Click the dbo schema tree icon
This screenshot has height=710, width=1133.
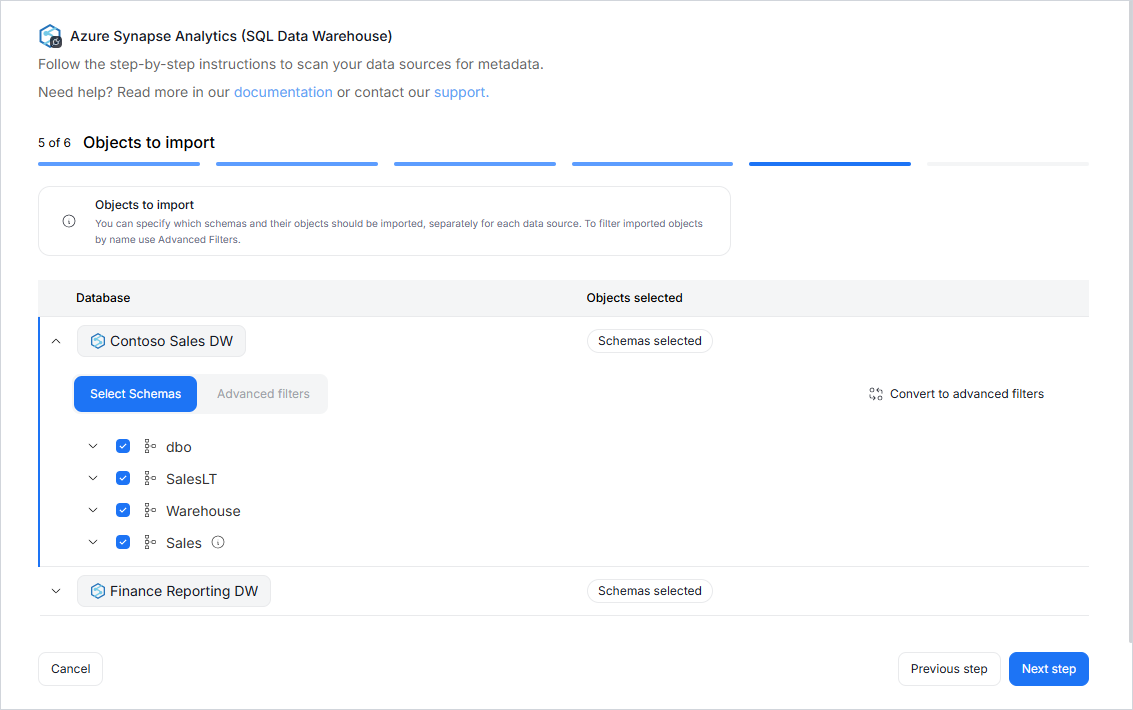point(150,447)
